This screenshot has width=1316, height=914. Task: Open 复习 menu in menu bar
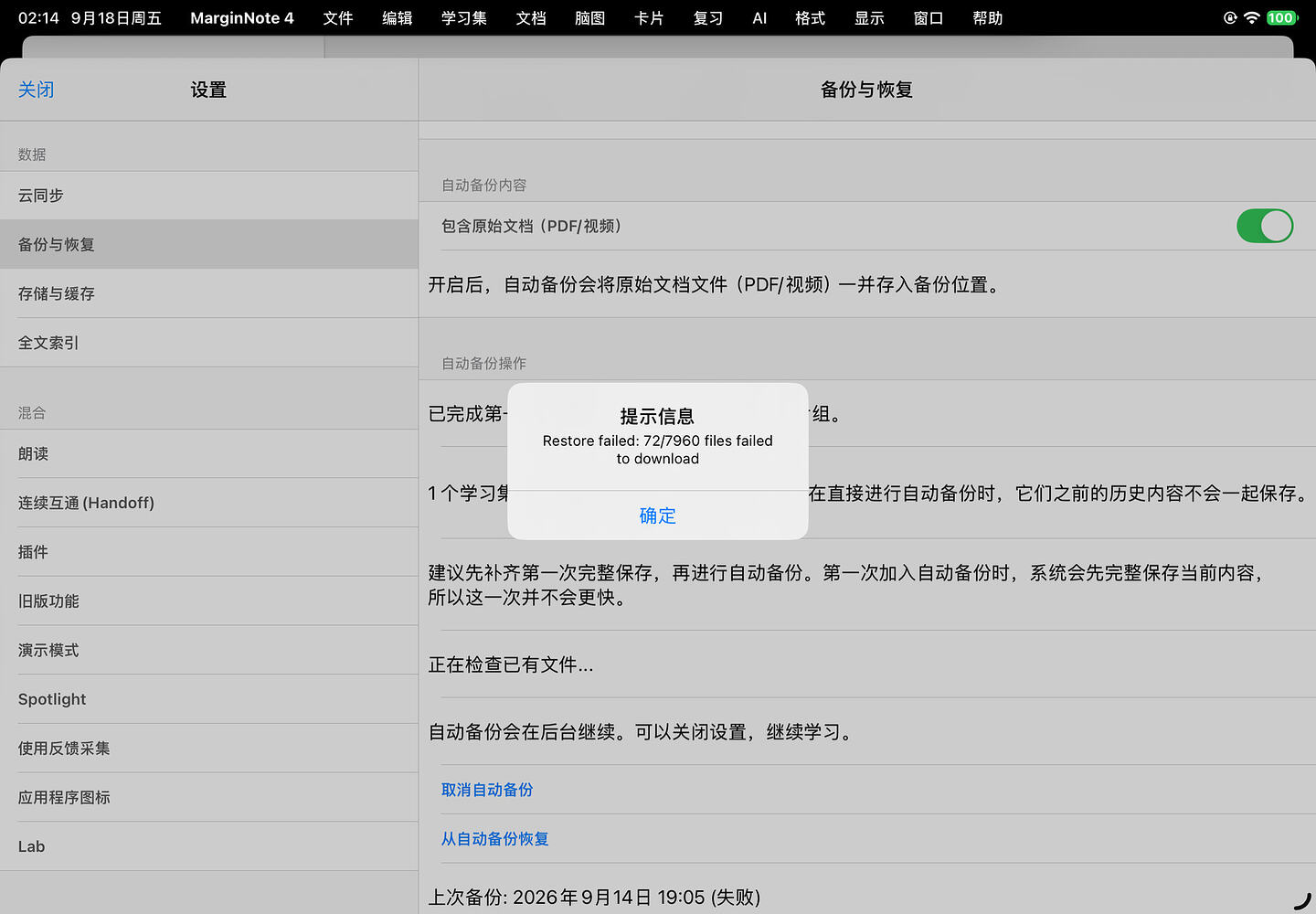[708, 17]
